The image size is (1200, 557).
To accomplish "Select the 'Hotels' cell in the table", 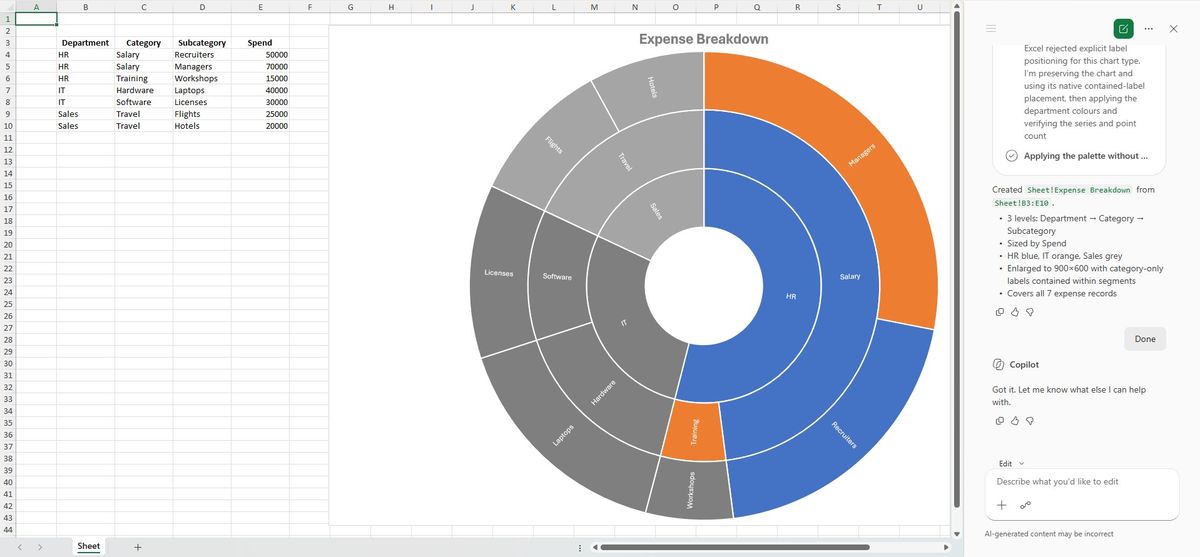I will click(x=202, y=126).
